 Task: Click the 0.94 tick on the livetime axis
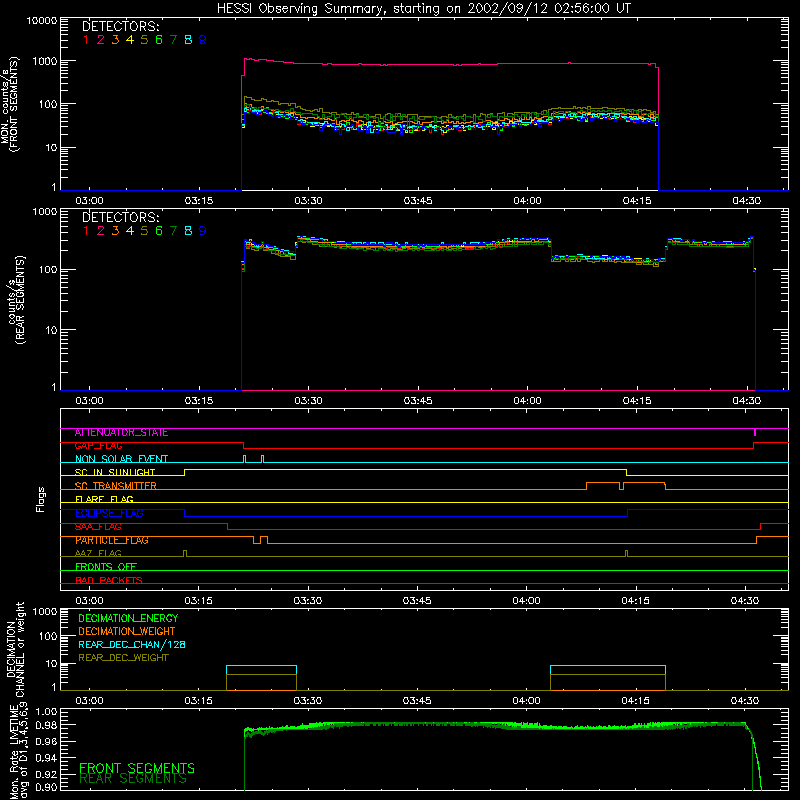tap(47, 758)
